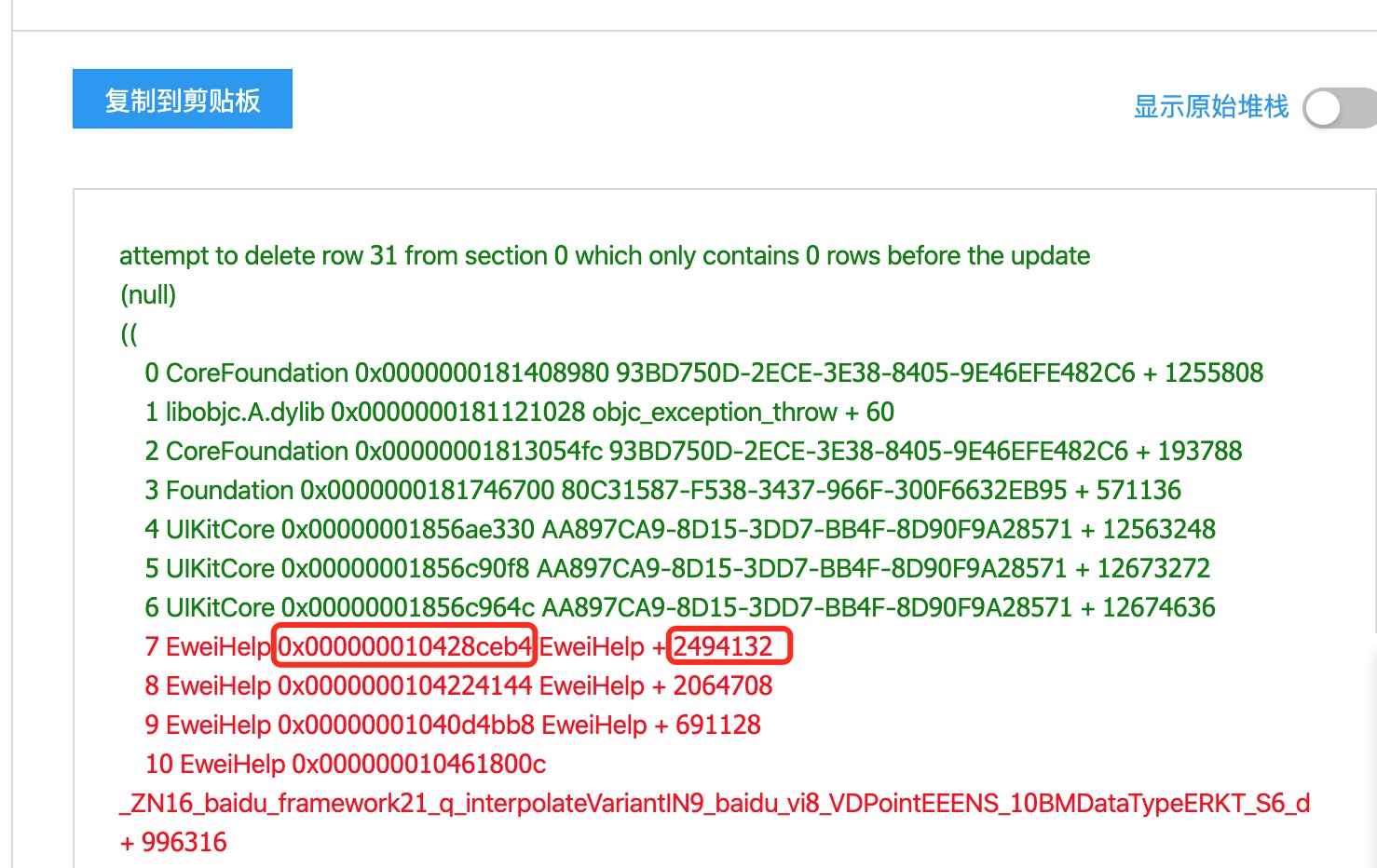Select stack frame 8 EweiHelp + 2064708
Viewport: 1377px width, 868px height.
pos(458,686)
